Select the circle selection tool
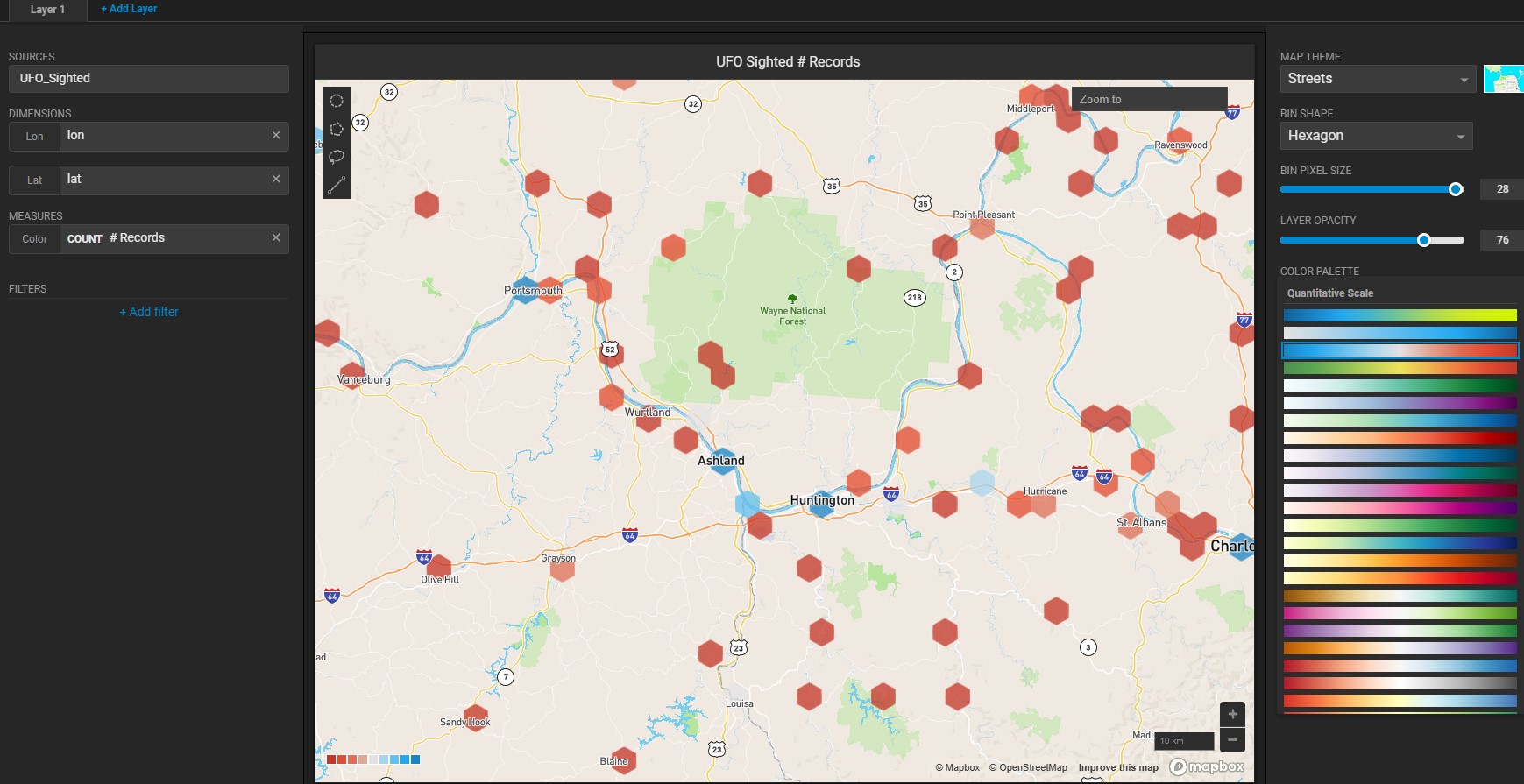Viewport: 1524px width, 784px height. tap(337, 101)
